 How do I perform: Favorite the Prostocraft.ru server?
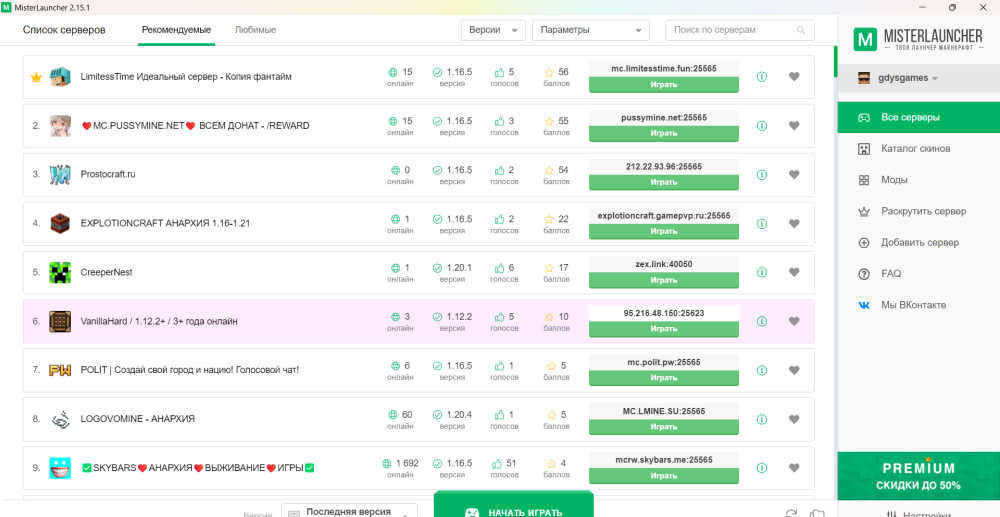click(x=794, y=175)
